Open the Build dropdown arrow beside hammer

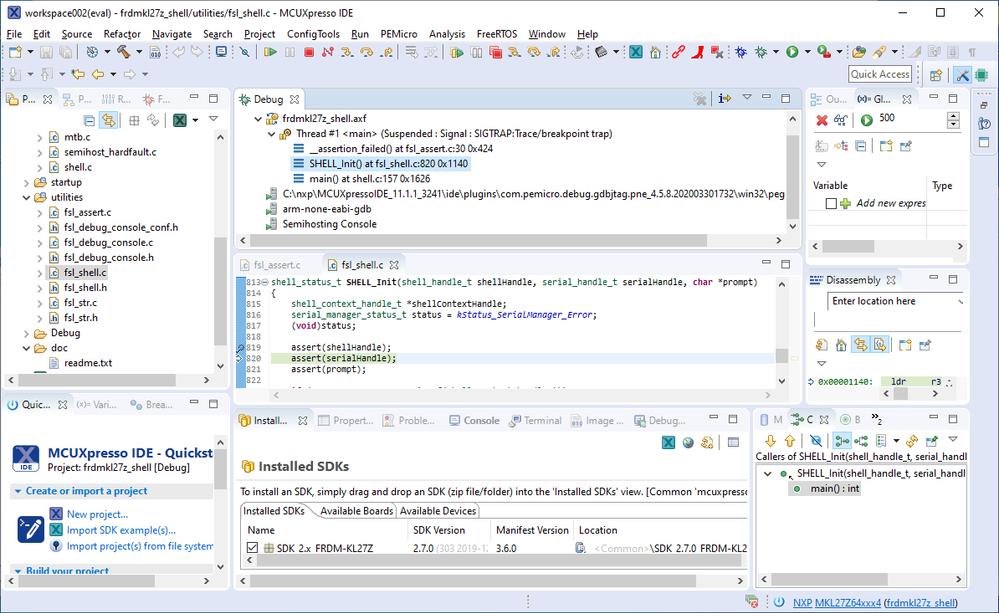click(x=138, y=52)
